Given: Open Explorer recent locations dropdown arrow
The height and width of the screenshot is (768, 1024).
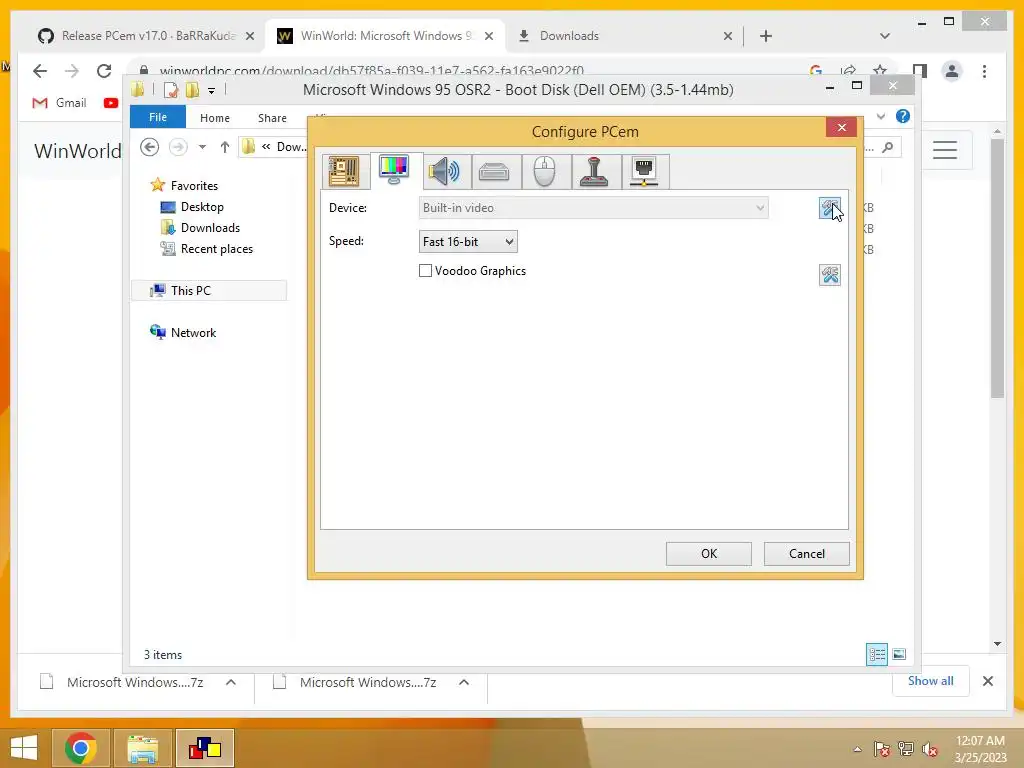Looking at the screenshot, I should 202,147.
